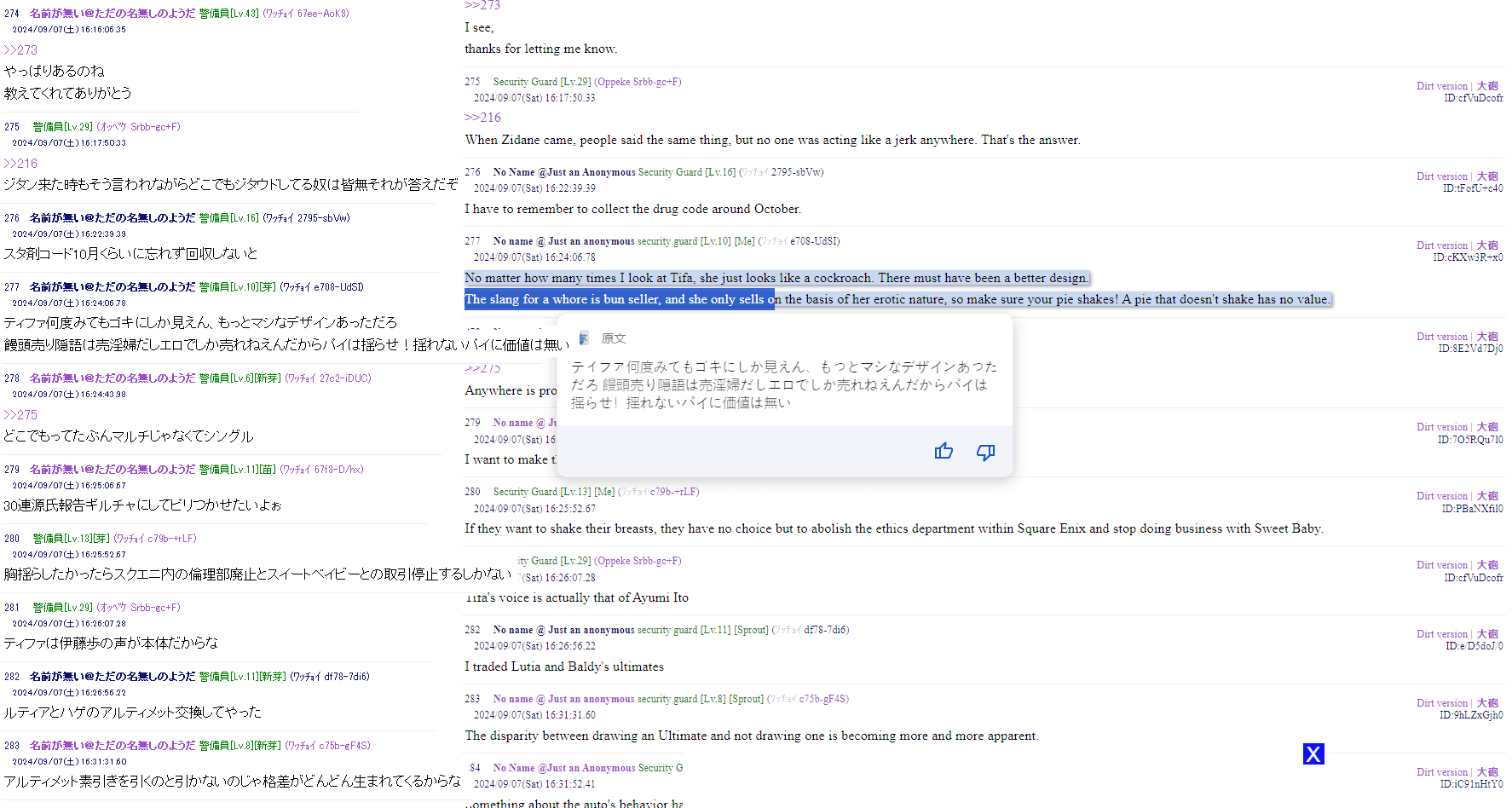
Task: Open 大砲 link above ID:7O5RQu7I0
Action: click(1487, 427)
